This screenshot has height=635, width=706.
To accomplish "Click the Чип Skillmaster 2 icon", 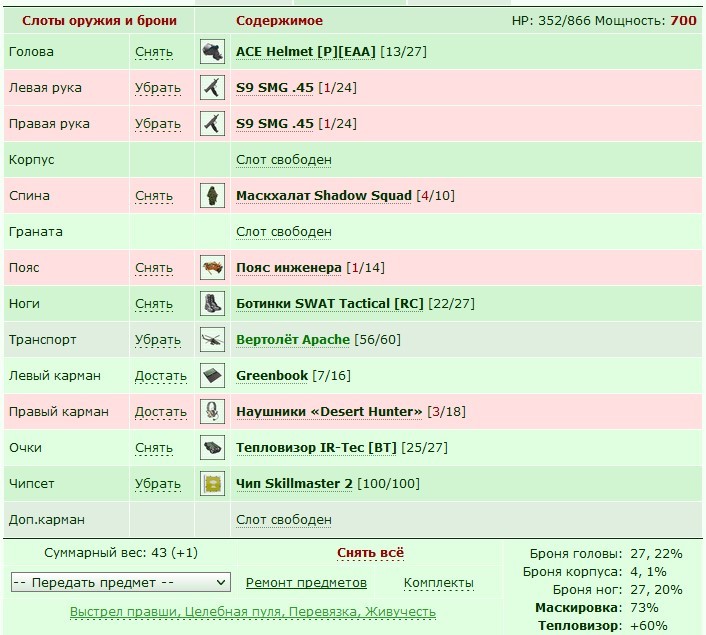I will (x=212, y=484).
